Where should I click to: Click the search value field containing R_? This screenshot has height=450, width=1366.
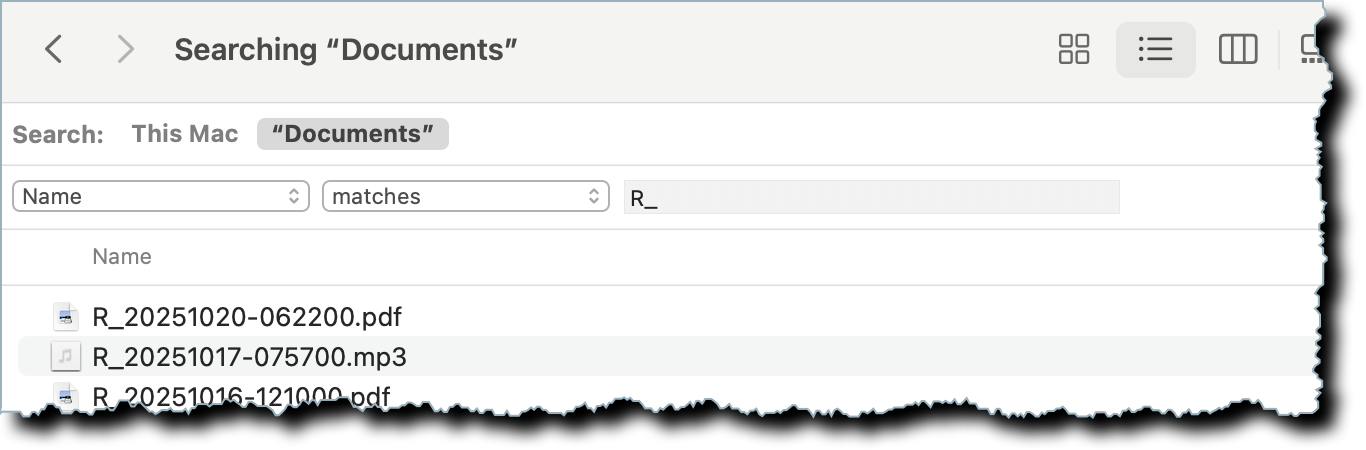point(871,197)
